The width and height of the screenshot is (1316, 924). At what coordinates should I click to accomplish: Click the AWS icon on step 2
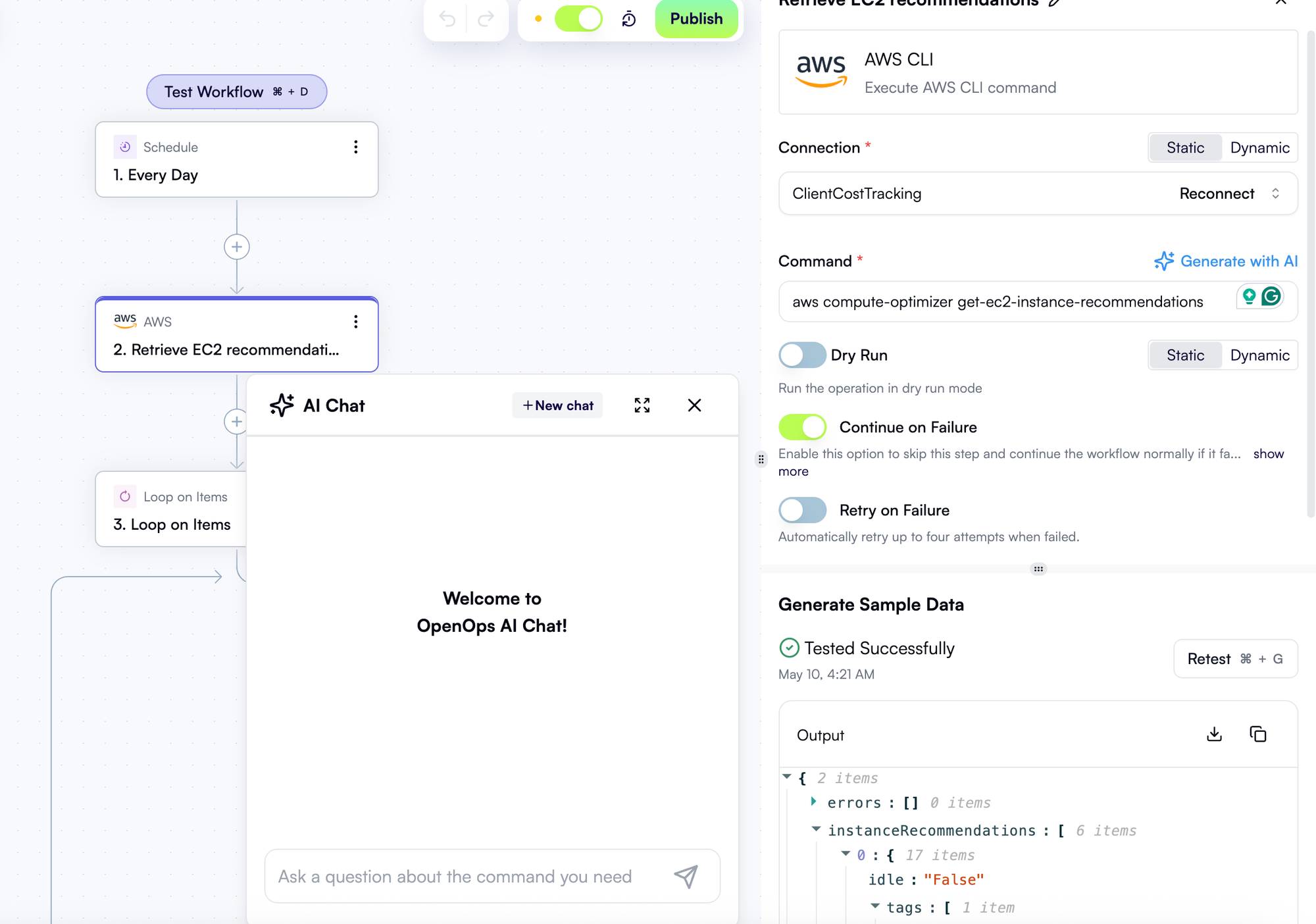click(x=125, y=321)
